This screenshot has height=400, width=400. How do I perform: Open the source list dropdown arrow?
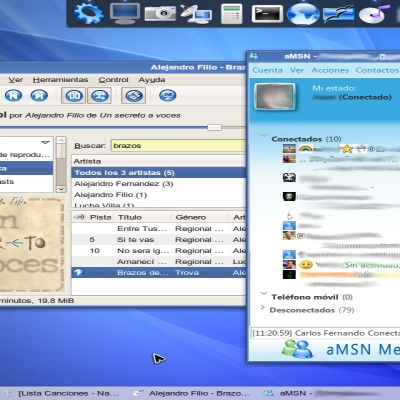45,142
